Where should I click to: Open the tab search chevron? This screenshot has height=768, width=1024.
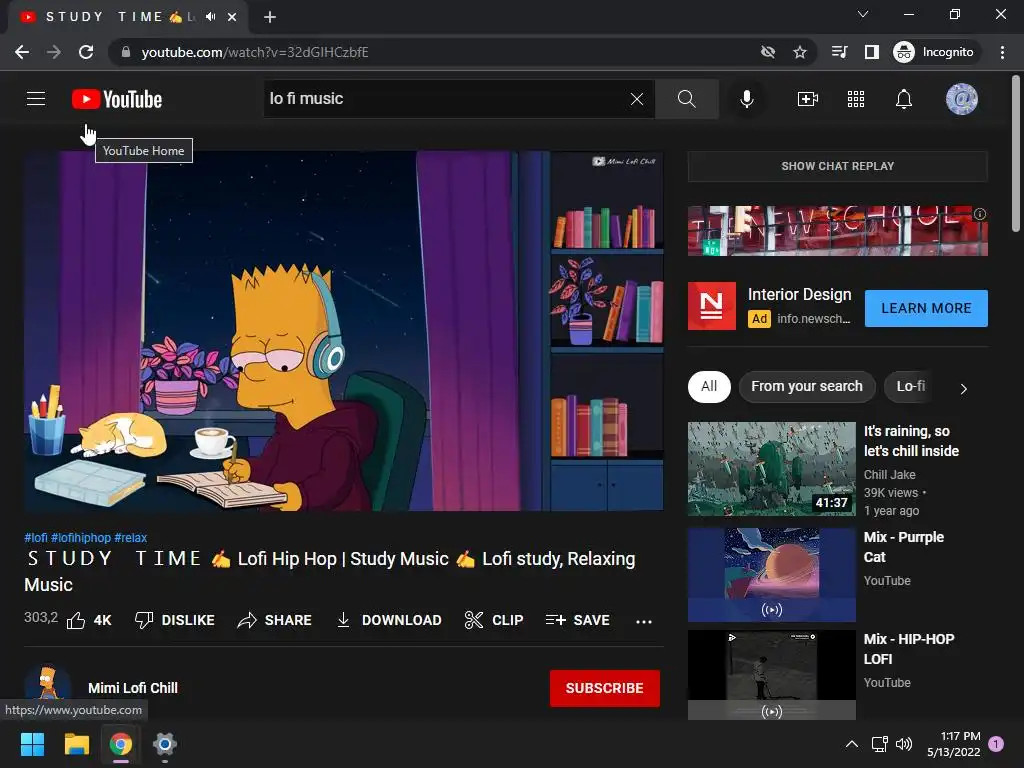coord(863,14)
